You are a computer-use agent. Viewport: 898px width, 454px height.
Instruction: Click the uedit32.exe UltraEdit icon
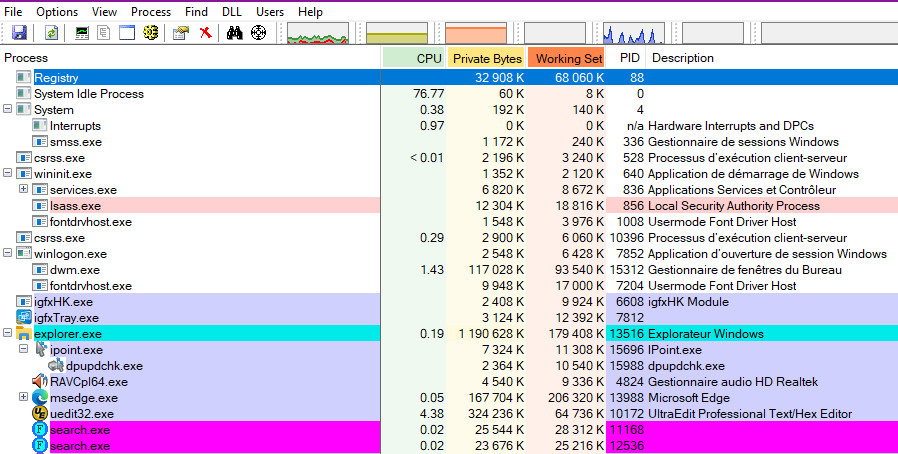pos(40,413)
